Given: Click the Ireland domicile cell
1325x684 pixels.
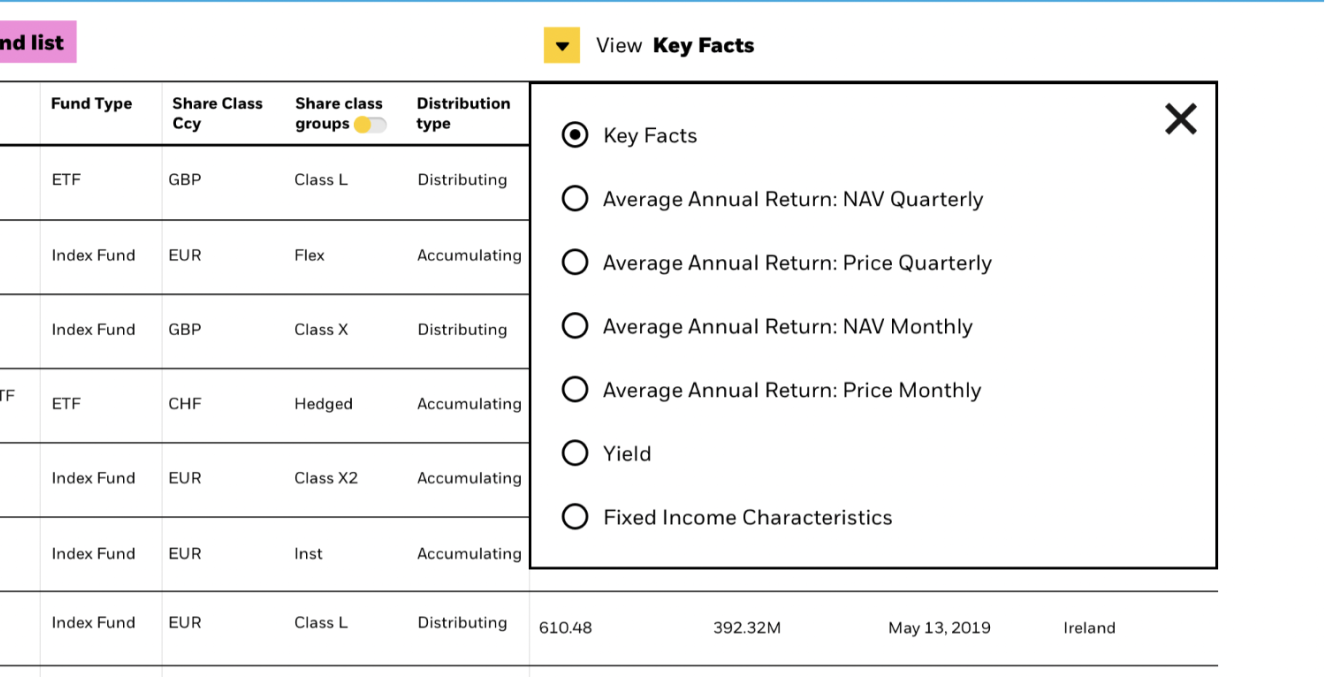Looking at the screenshot, I should (x=1088, y=628).
